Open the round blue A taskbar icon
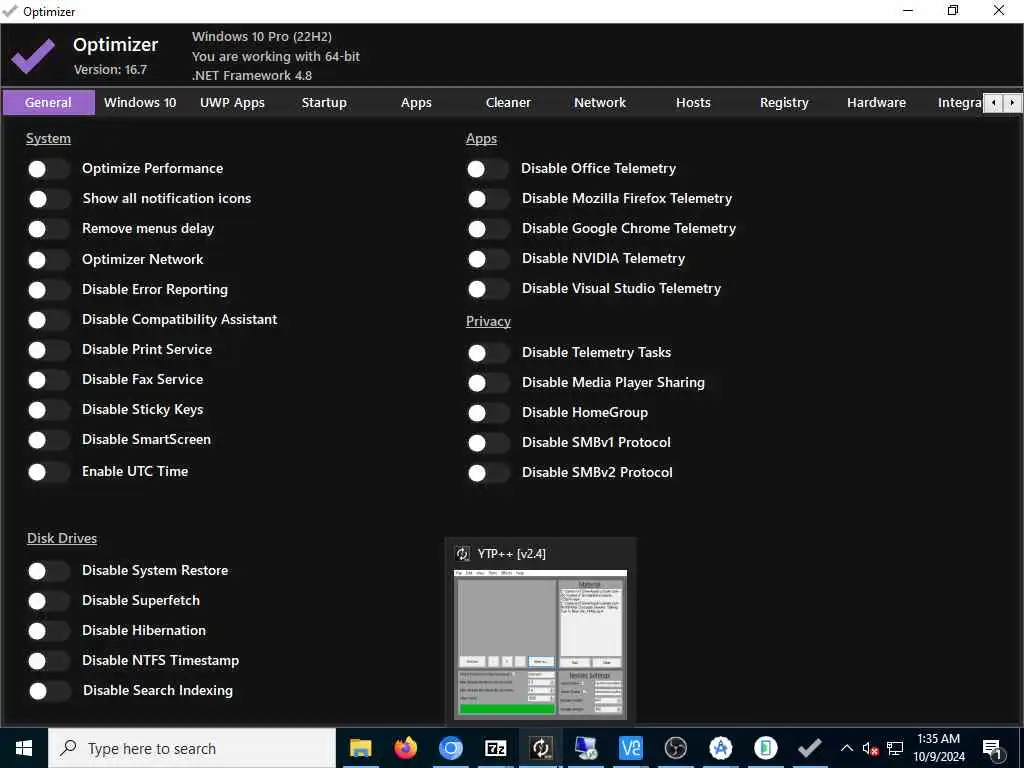Viewport: 1024px width, 768px height. point(721,748)
